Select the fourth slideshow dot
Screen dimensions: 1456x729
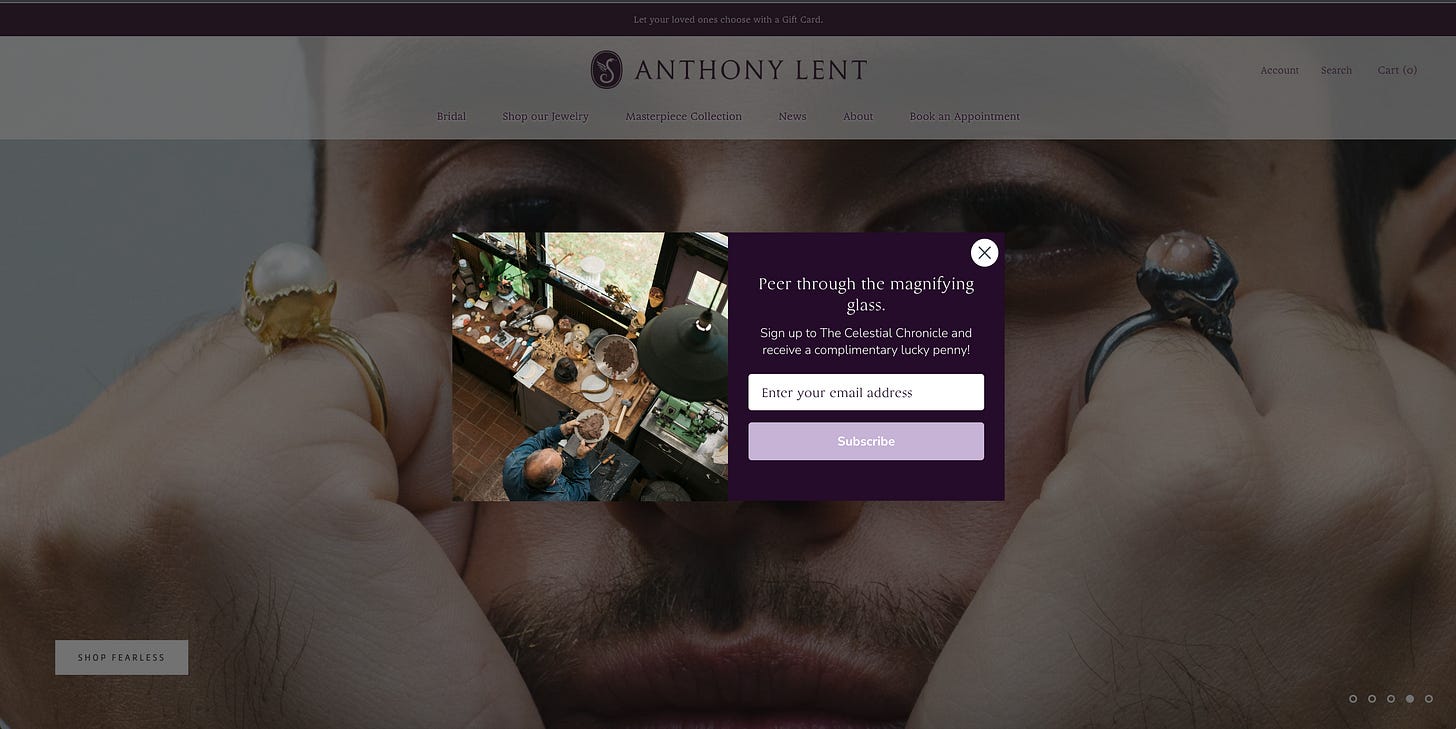tap(1410, 699)
